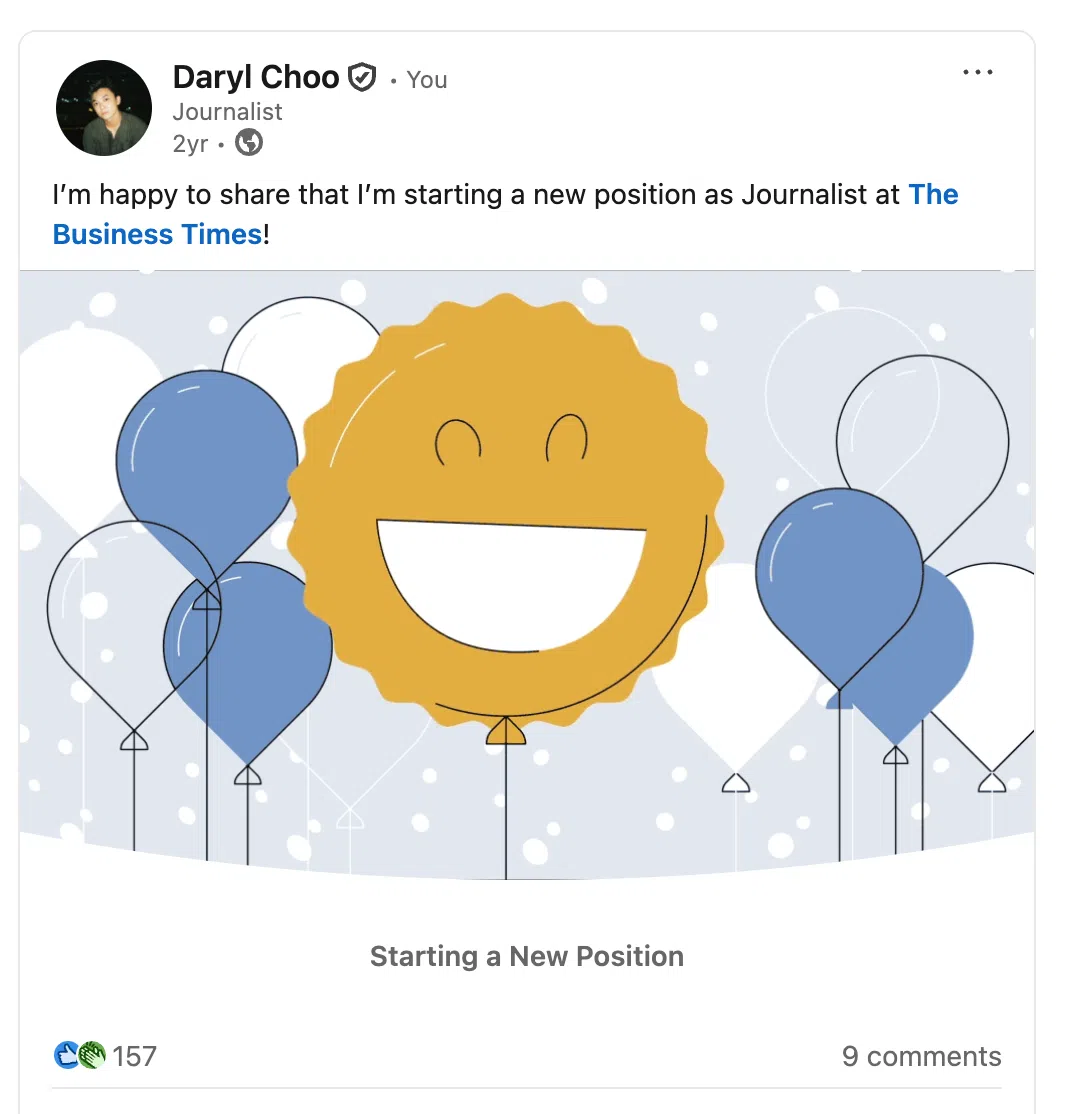Click the "Journalist" headline under the name
The width and height of the screenshot is (1068, 1114).
coord(227,112)
